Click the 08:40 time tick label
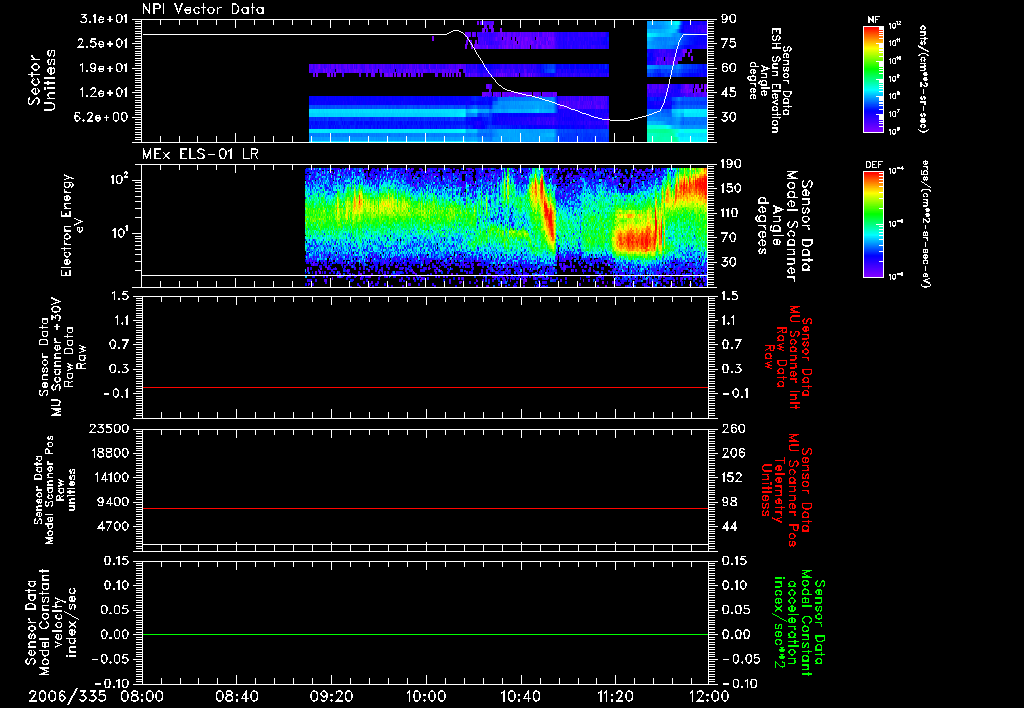Screen dimensions: 1024x708 point(237,696)
